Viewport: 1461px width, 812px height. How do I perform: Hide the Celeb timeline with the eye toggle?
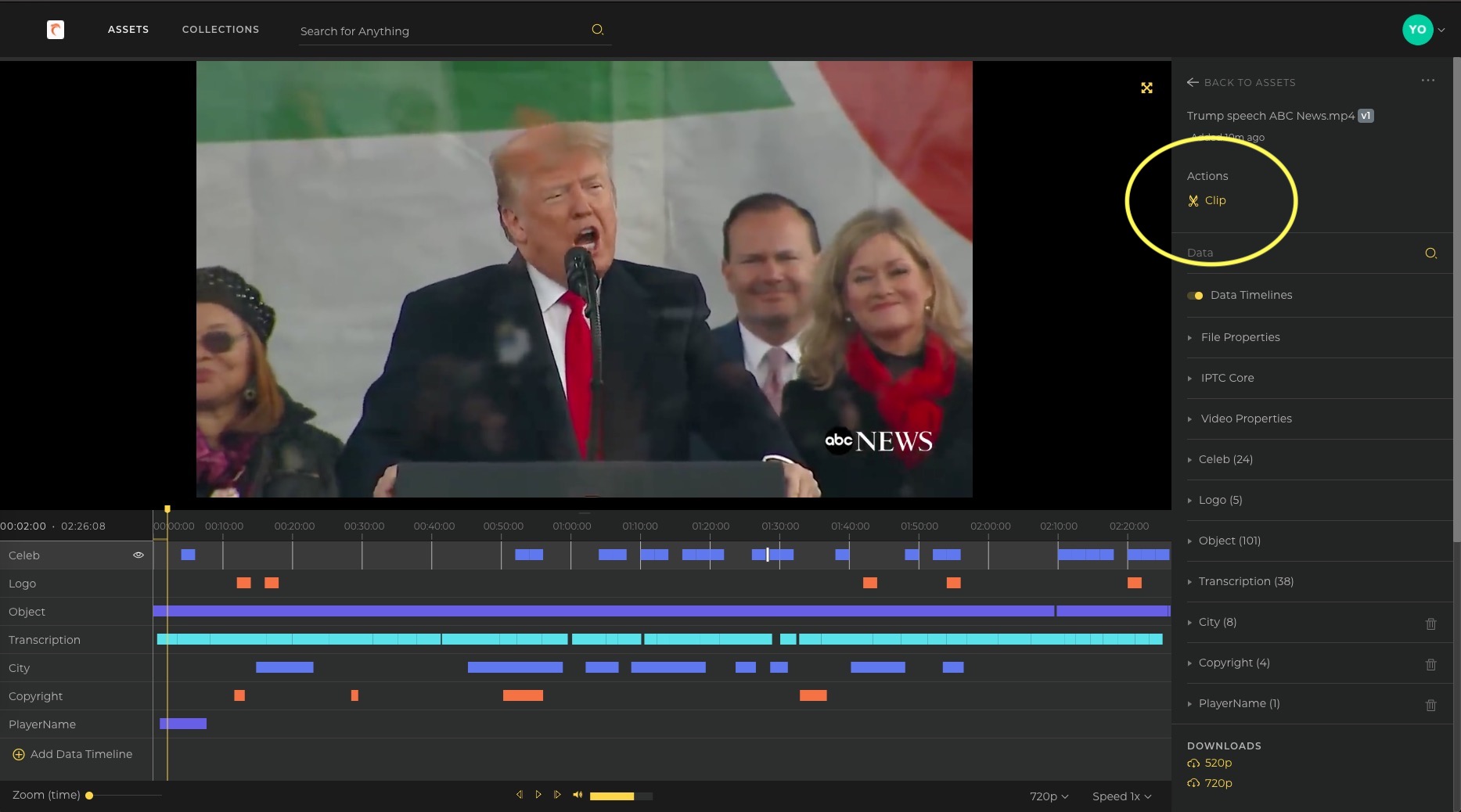[x=139, y=555]
